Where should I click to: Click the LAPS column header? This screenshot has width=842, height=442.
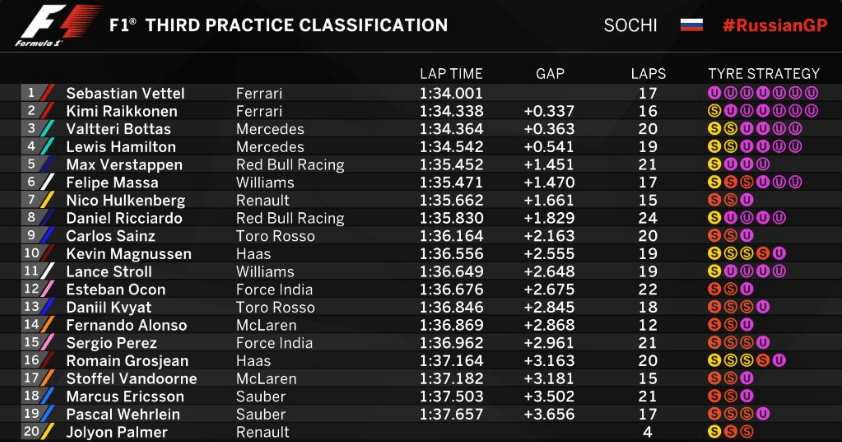point(648,74)
